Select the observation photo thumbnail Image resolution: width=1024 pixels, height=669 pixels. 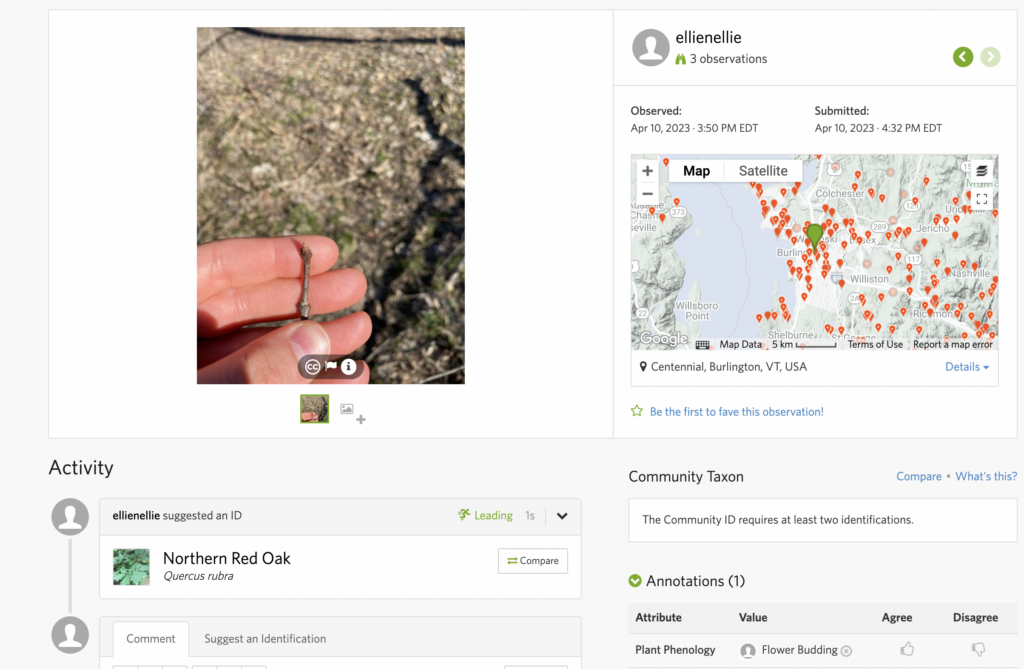[x=314, y=409]
